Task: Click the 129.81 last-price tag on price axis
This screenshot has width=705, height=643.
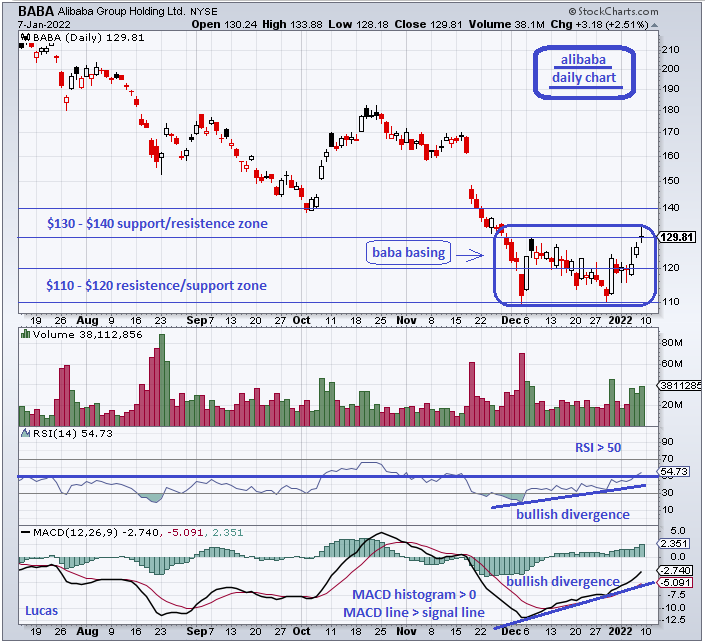Action: pyautogui.click(x=678, y=237)
